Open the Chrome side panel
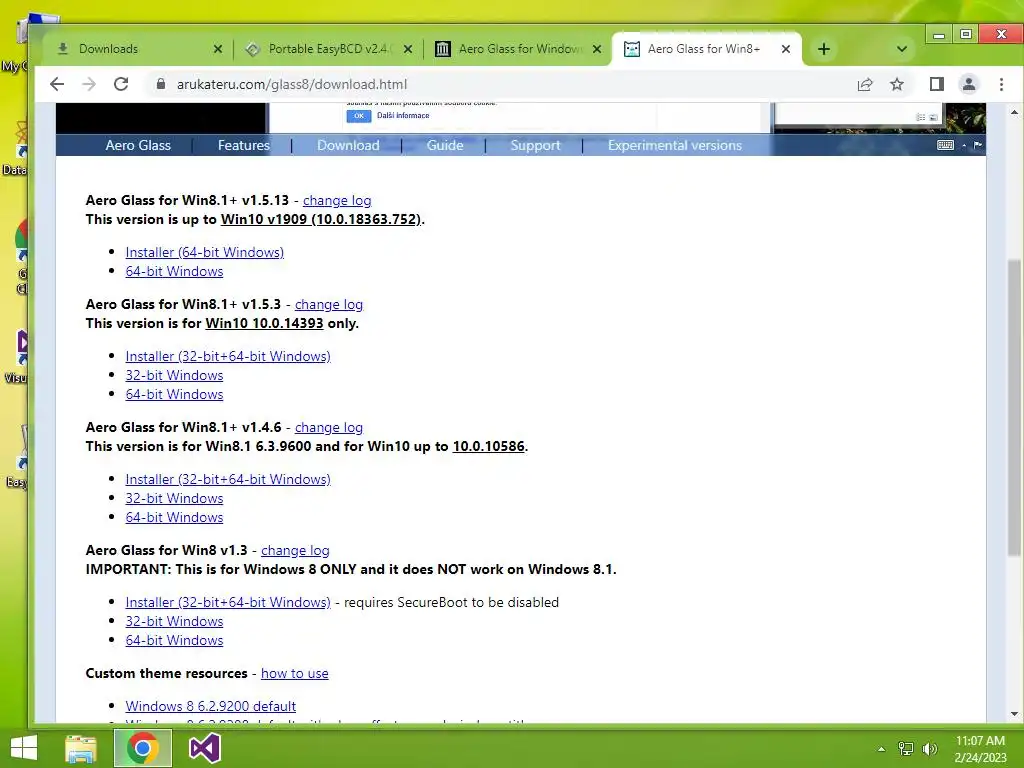Screen dimensions: 1024x768 click(x=936, y=84)
